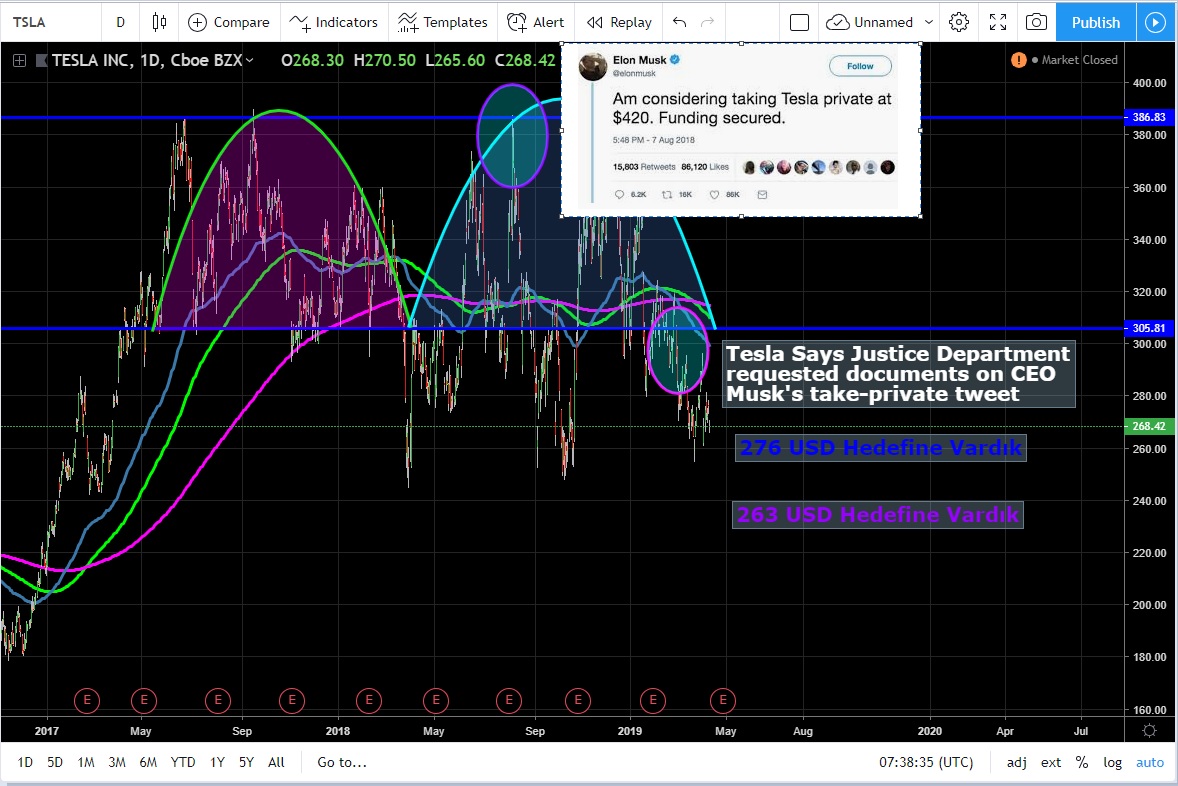Select the 386.83 price line label

pyautogui.click(x=1148, y=117)
